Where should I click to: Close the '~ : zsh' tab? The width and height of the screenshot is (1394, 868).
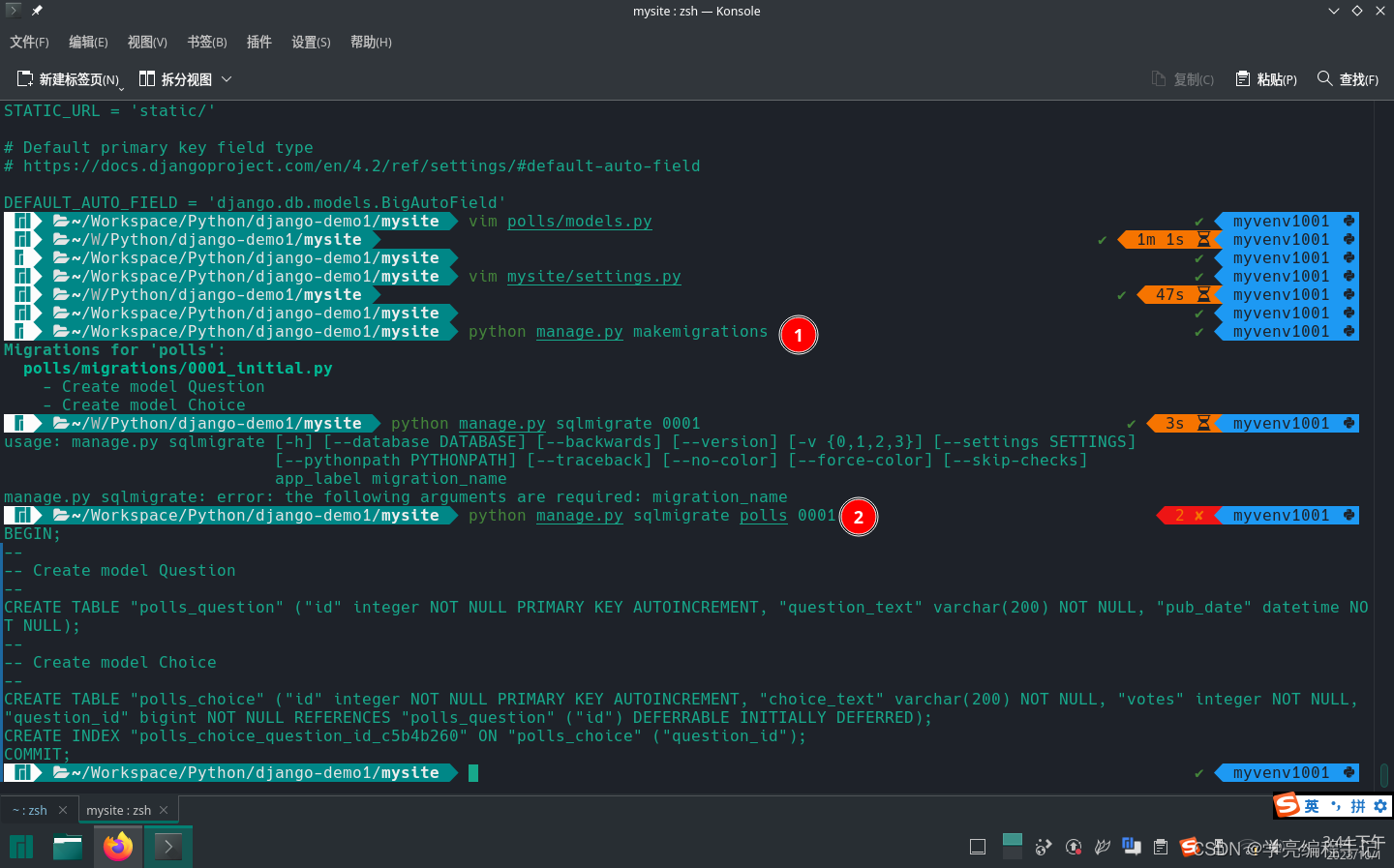click(x=63, y=810)
